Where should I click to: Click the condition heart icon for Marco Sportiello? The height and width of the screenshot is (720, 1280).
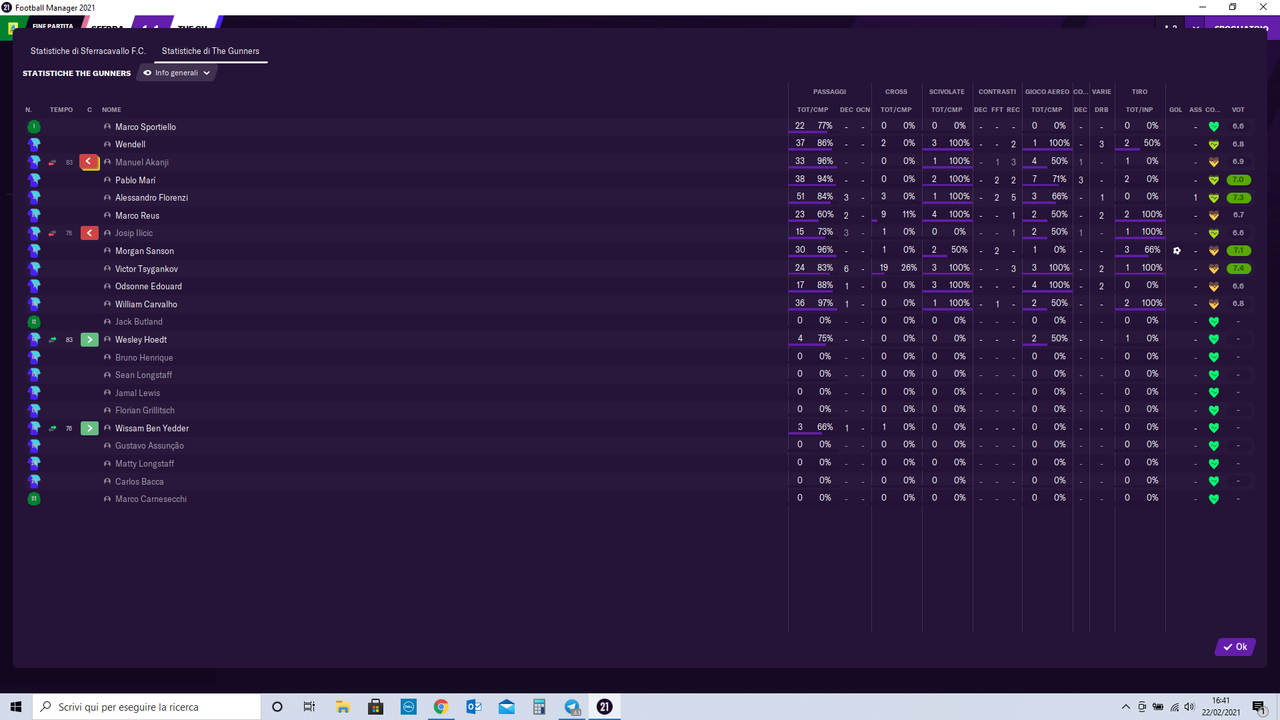1214,127
